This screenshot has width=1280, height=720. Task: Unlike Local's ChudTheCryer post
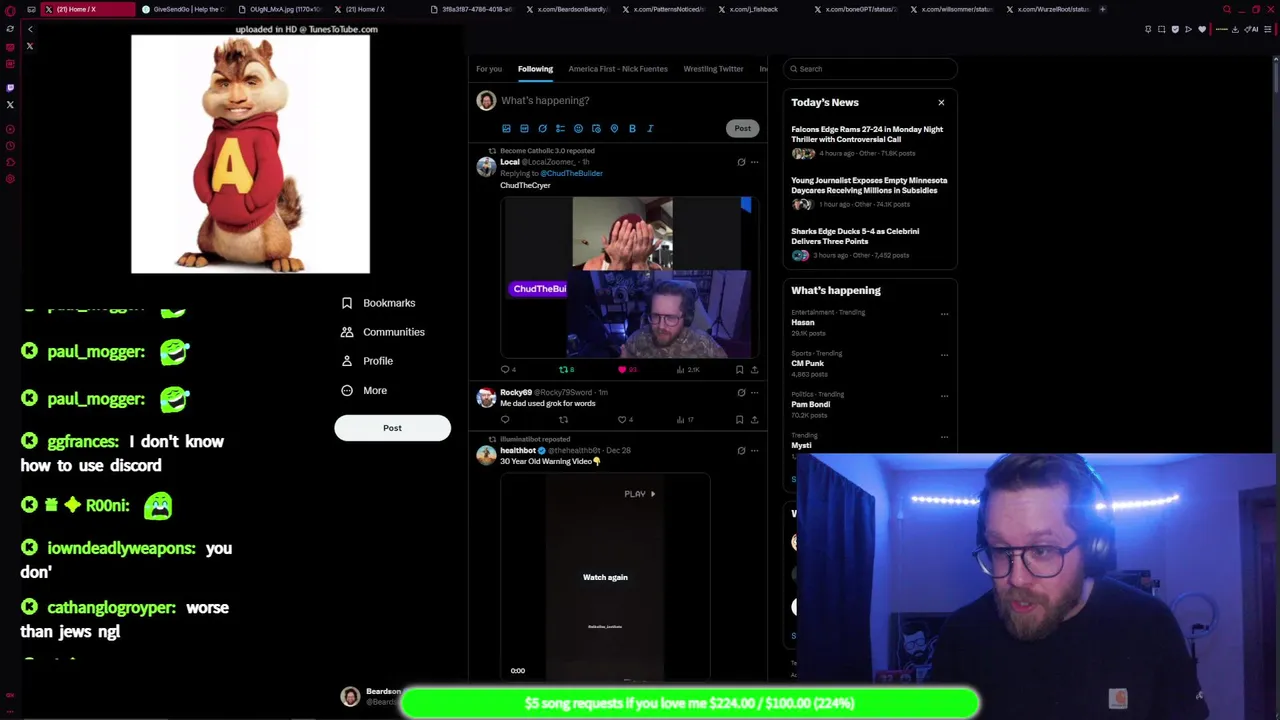coord(625,370)
